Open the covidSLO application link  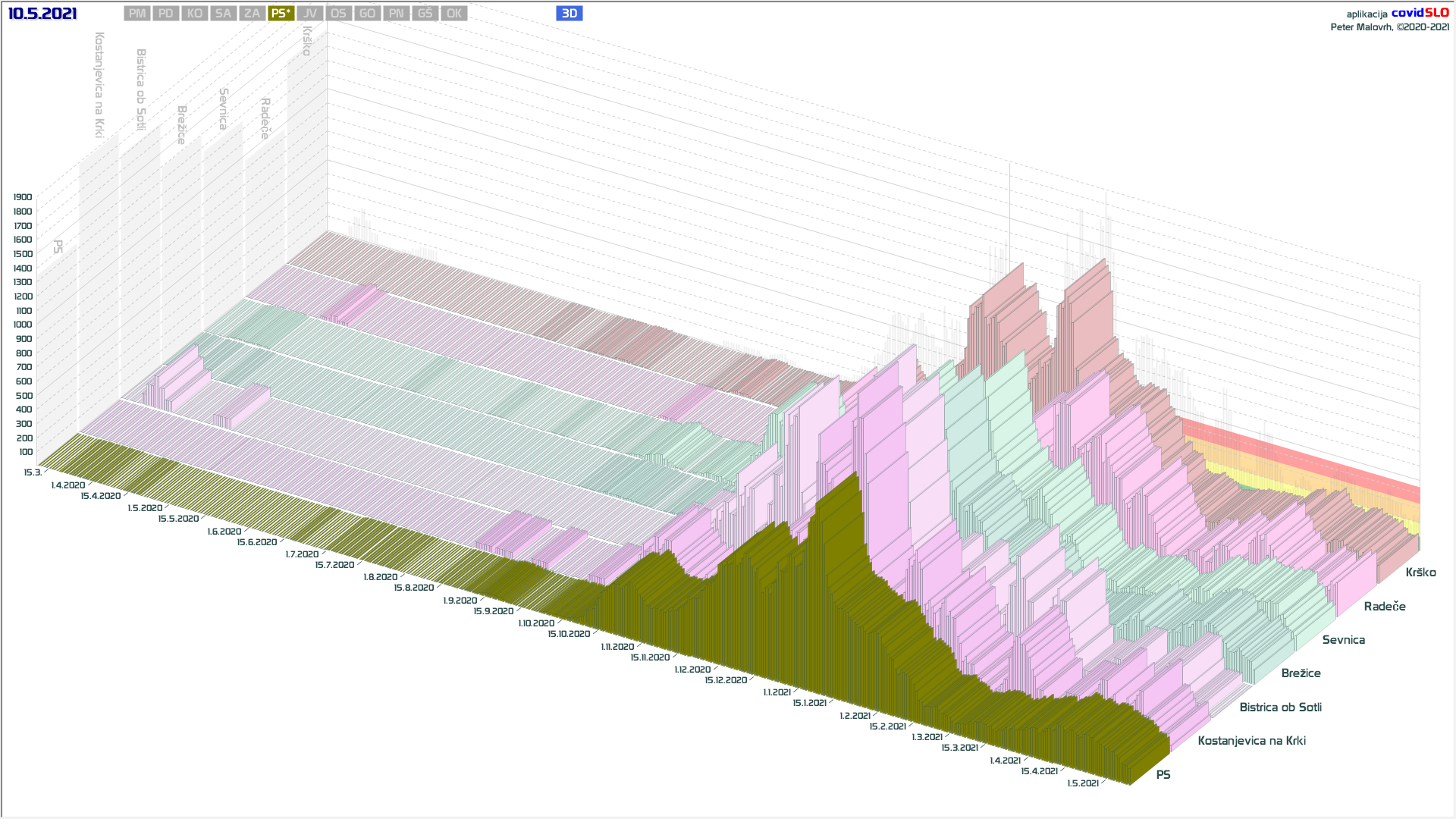tap(1420, 13)
